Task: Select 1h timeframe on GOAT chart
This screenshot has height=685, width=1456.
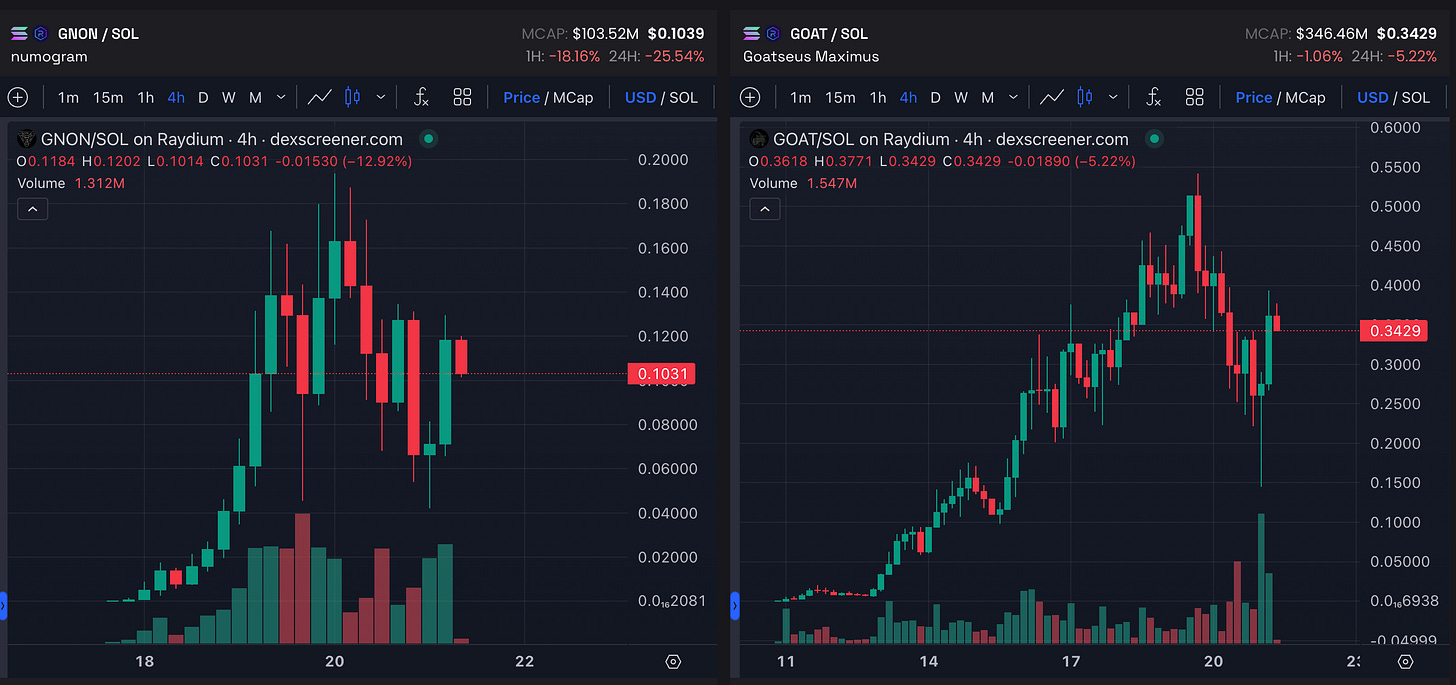Action: 878,97
